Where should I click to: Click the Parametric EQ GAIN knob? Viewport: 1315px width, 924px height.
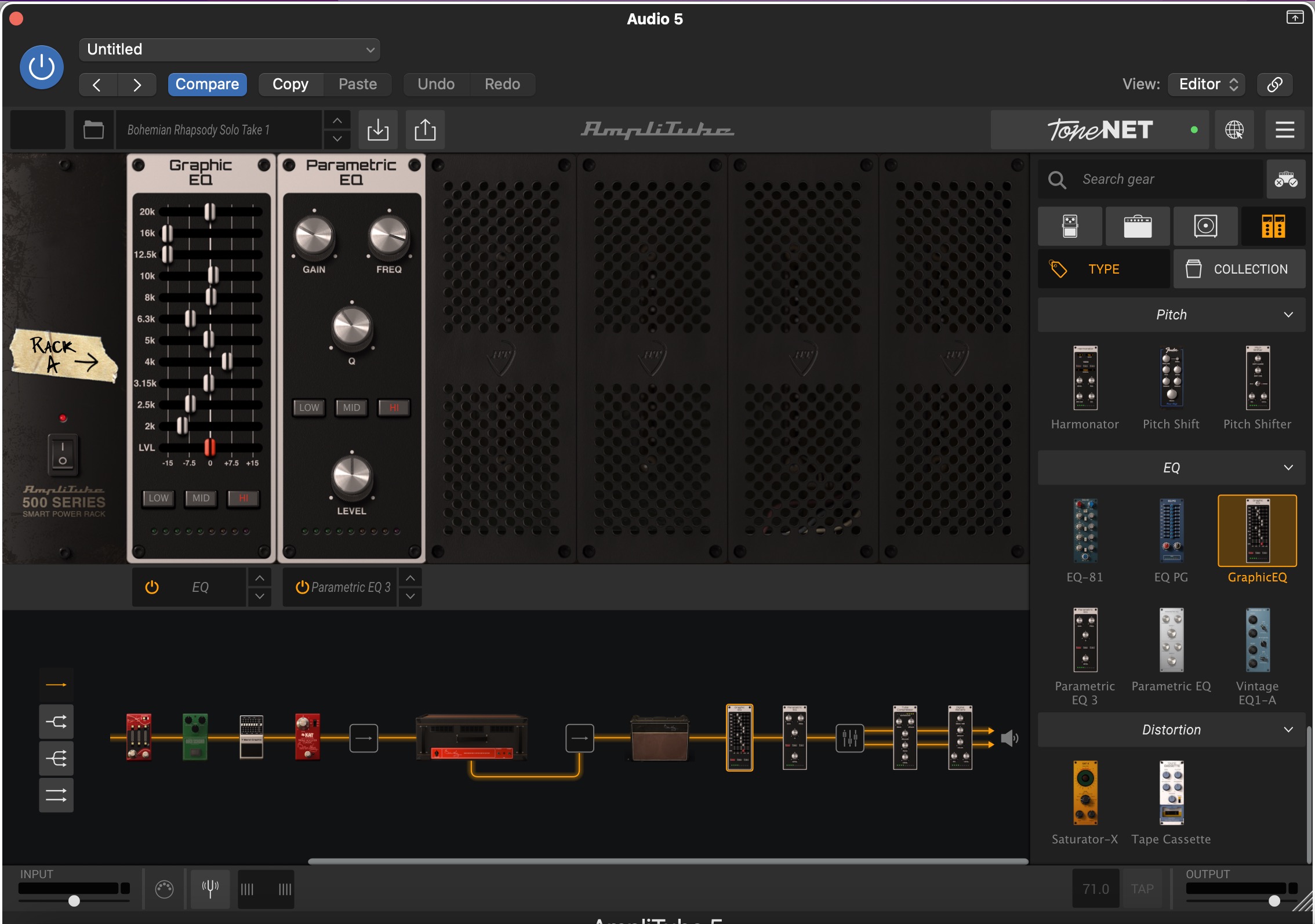click(314, 237)
